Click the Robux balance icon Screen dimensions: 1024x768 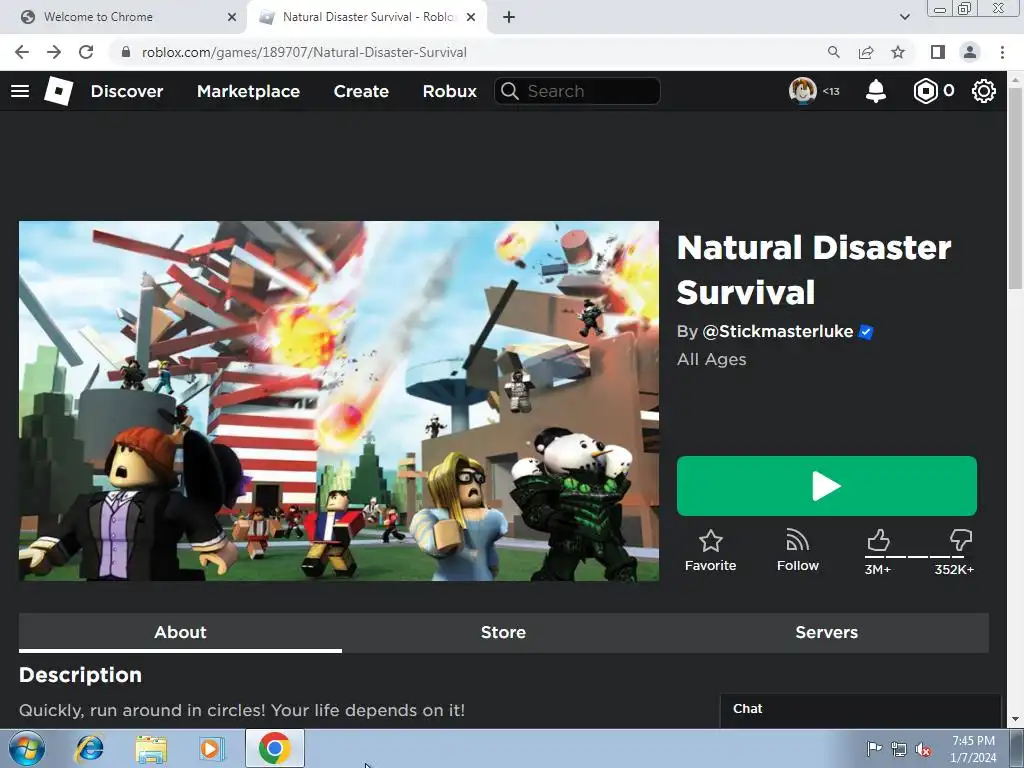pos(925,91)
